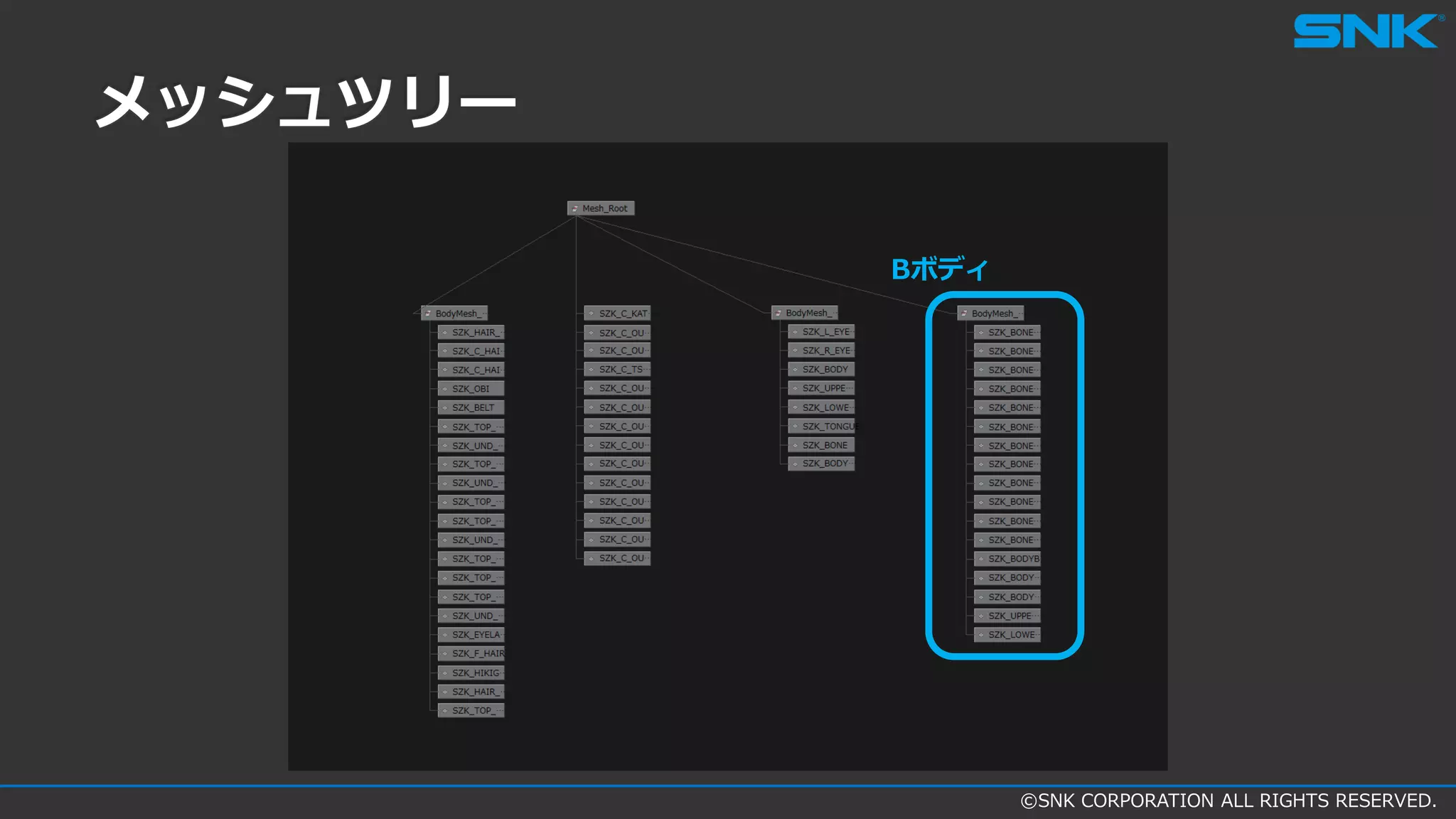Select the SZK_EYELA mesh node
Viewport: 1456px width, 819px height.
tap(476, 635)
